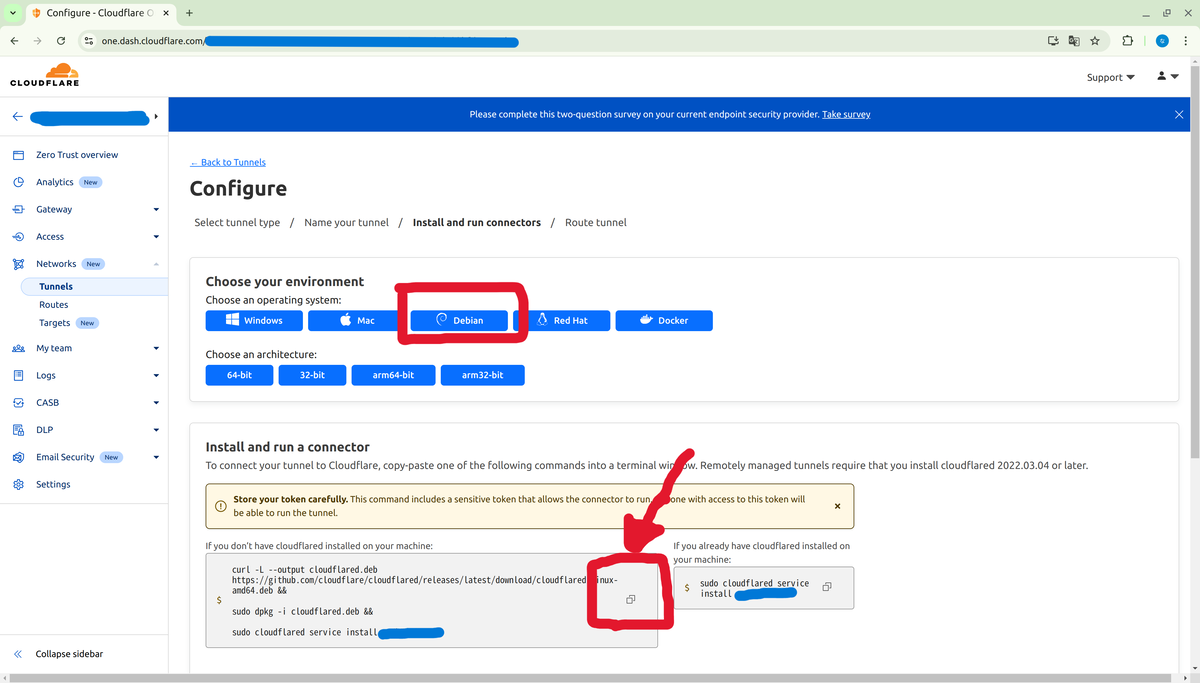Image resolution: width=1200 pixels, height=683 pixels.
Task: Choose the 64-bit architecture
Action: pyautogui.click(x=239, y=375)
